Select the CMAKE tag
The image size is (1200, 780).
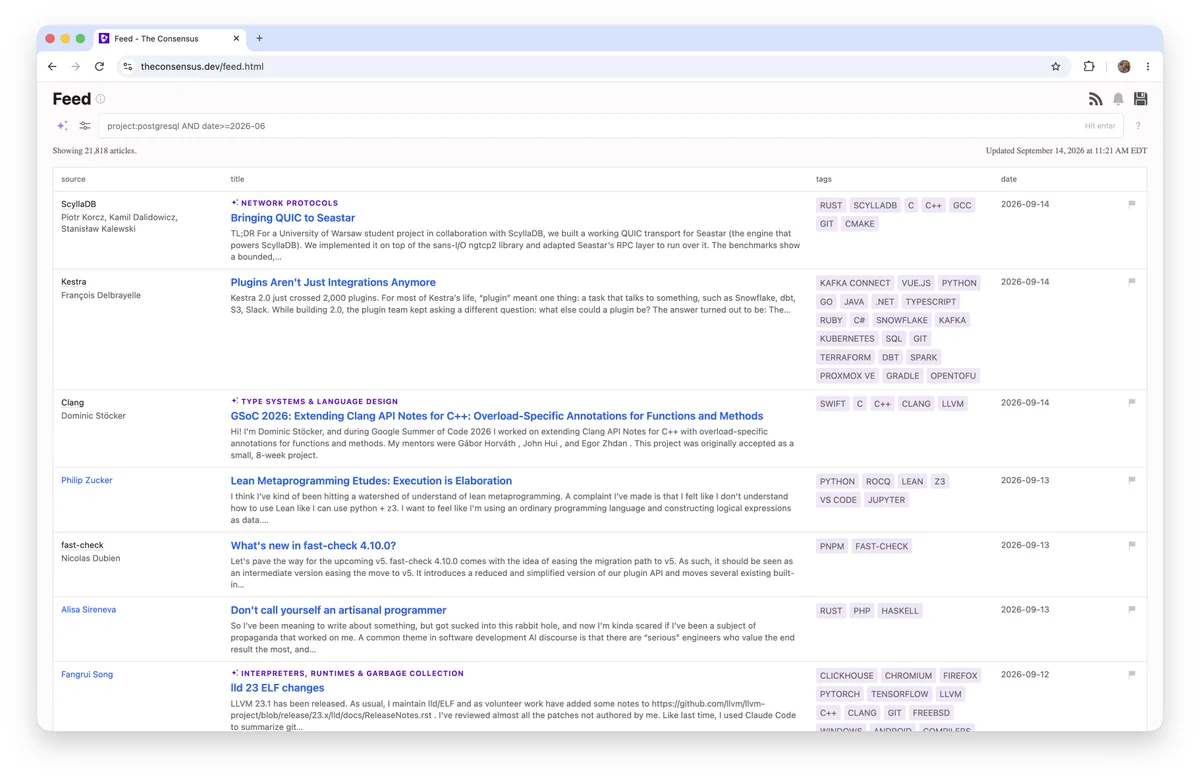click(x=860, y=224)
